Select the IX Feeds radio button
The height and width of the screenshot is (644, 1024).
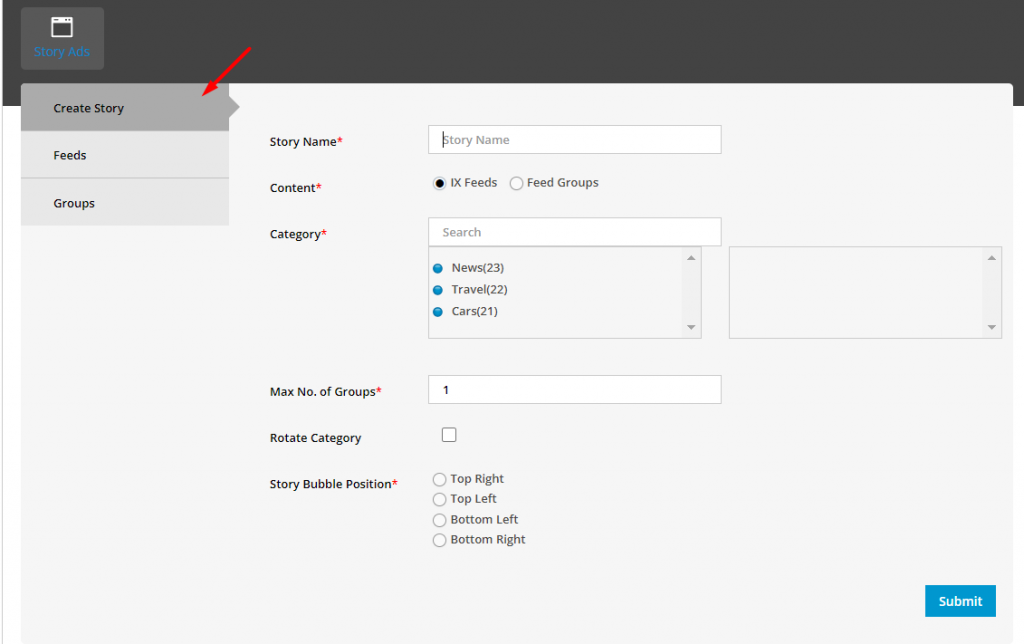(x=440, y=184)
